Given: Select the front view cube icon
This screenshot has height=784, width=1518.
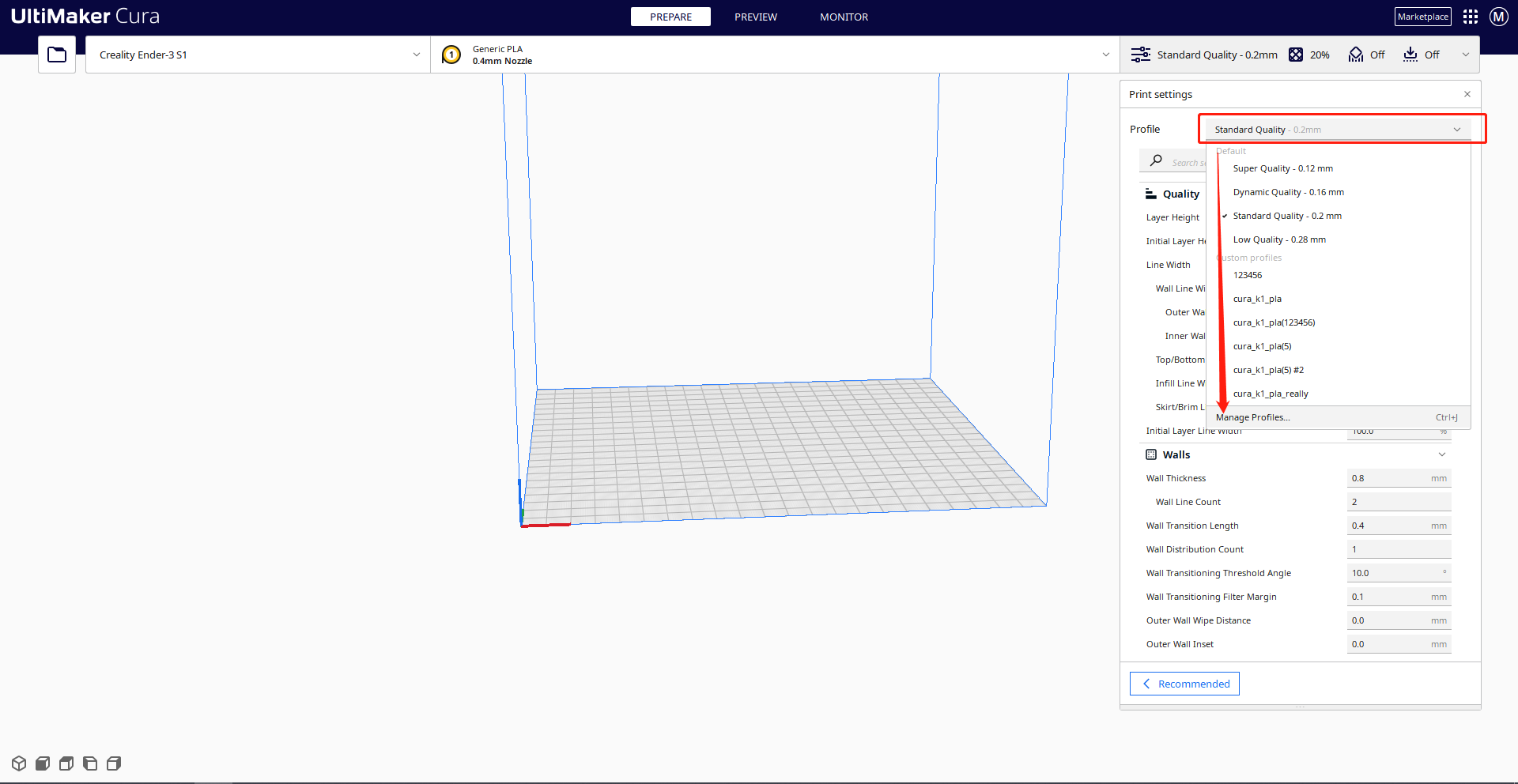Looking at the screenshot, I should click(x=43, y=763).
